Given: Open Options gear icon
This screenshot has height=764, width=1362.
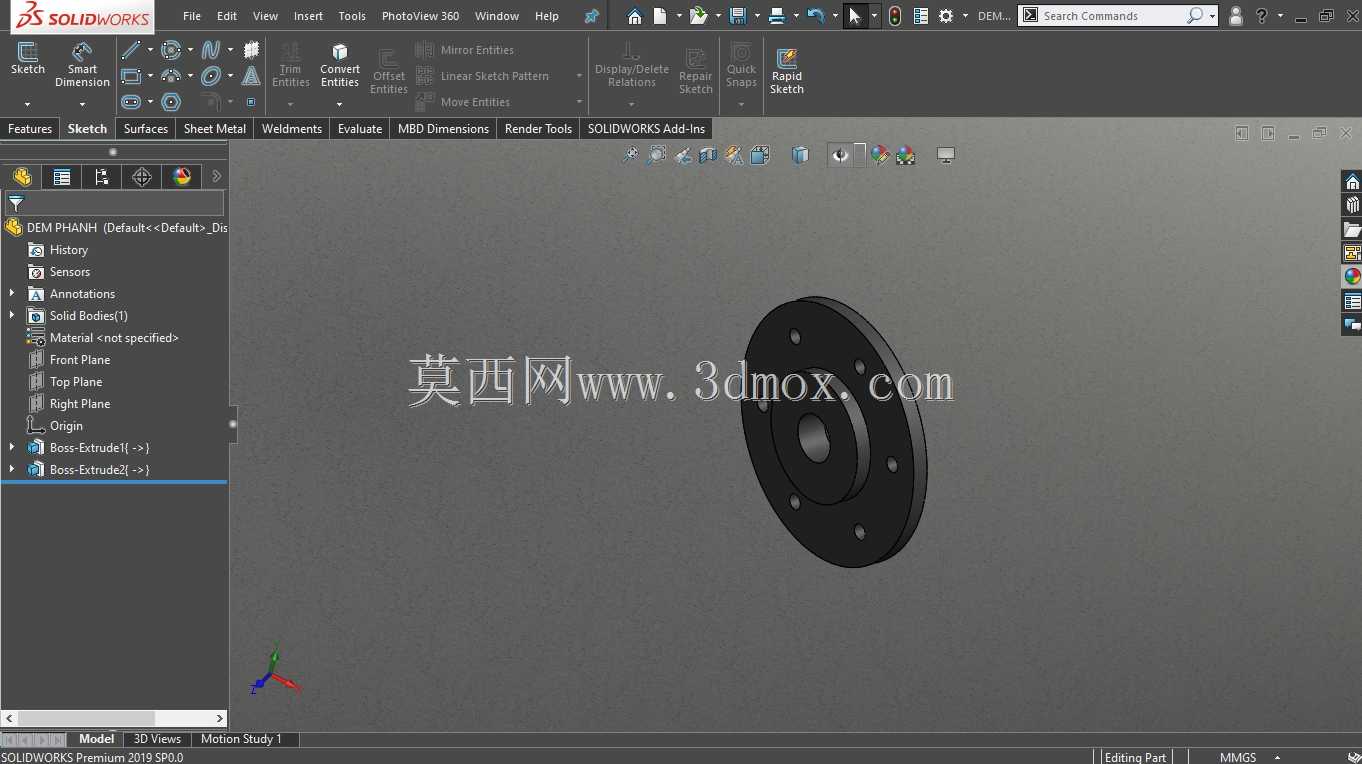Looking at the screenshot, I should click(x=946, y=16).
